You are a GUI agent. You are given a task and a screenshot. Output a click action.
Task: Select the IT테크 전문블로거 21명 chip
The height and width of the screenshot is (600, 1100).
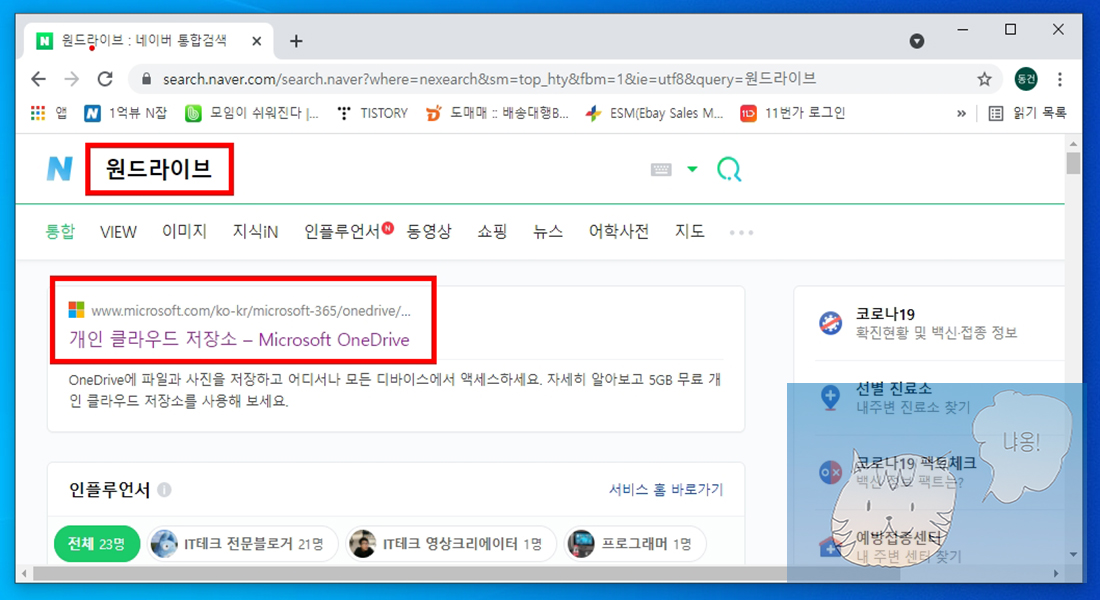point(242,544)
